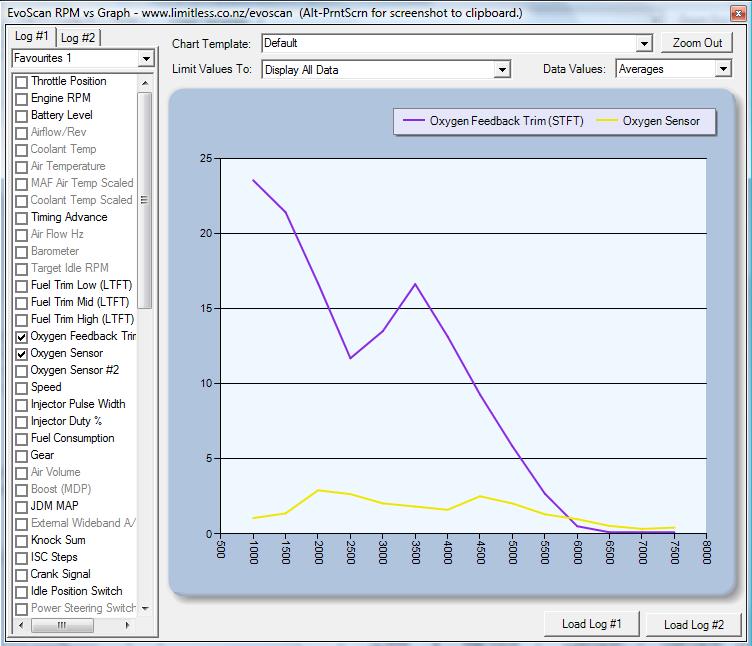Enable the JDM MAP checkbox
Image resolution: width=752 pixels, height=646 pixels.
(21, 507)
